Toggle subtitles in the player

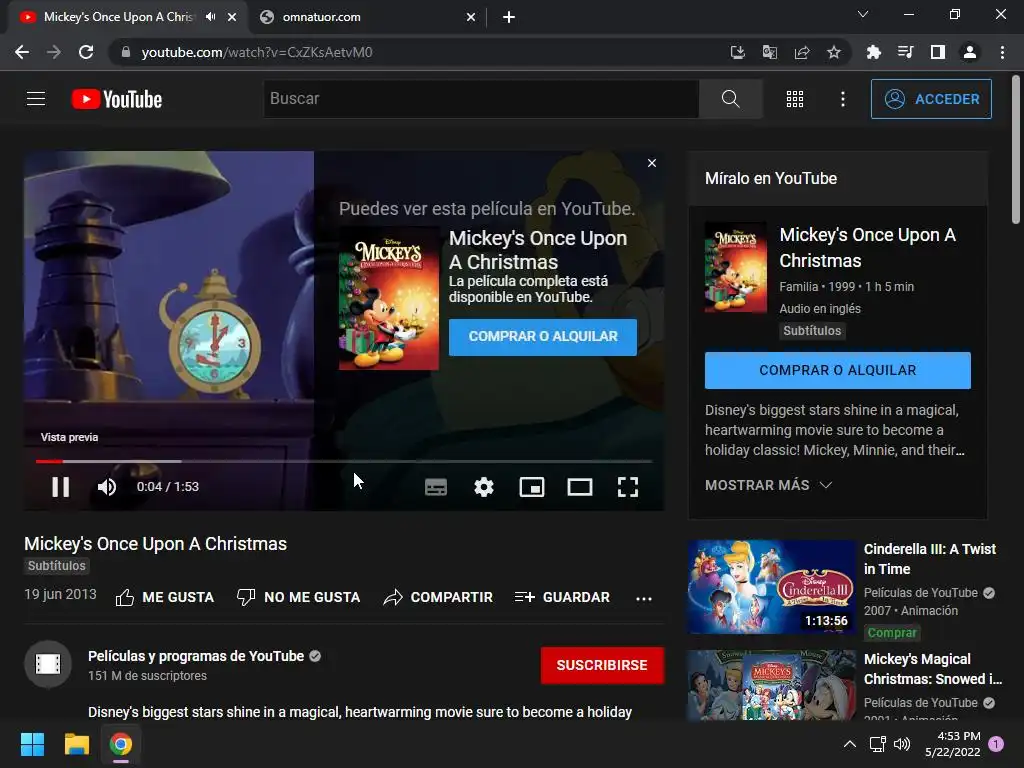coord(436,487)
